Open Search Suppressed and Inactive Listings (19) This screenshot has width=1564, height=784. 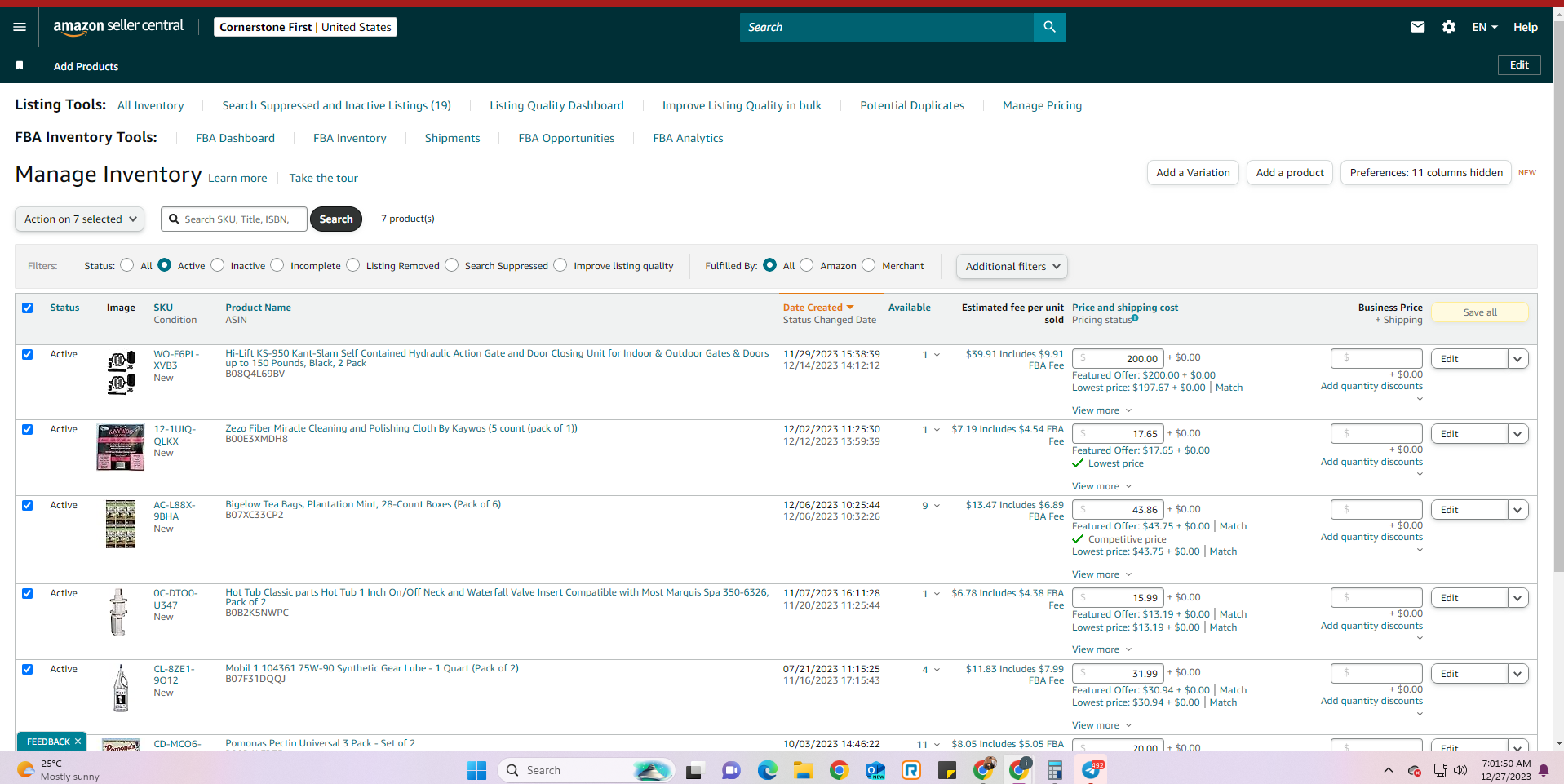coord(336,106)
